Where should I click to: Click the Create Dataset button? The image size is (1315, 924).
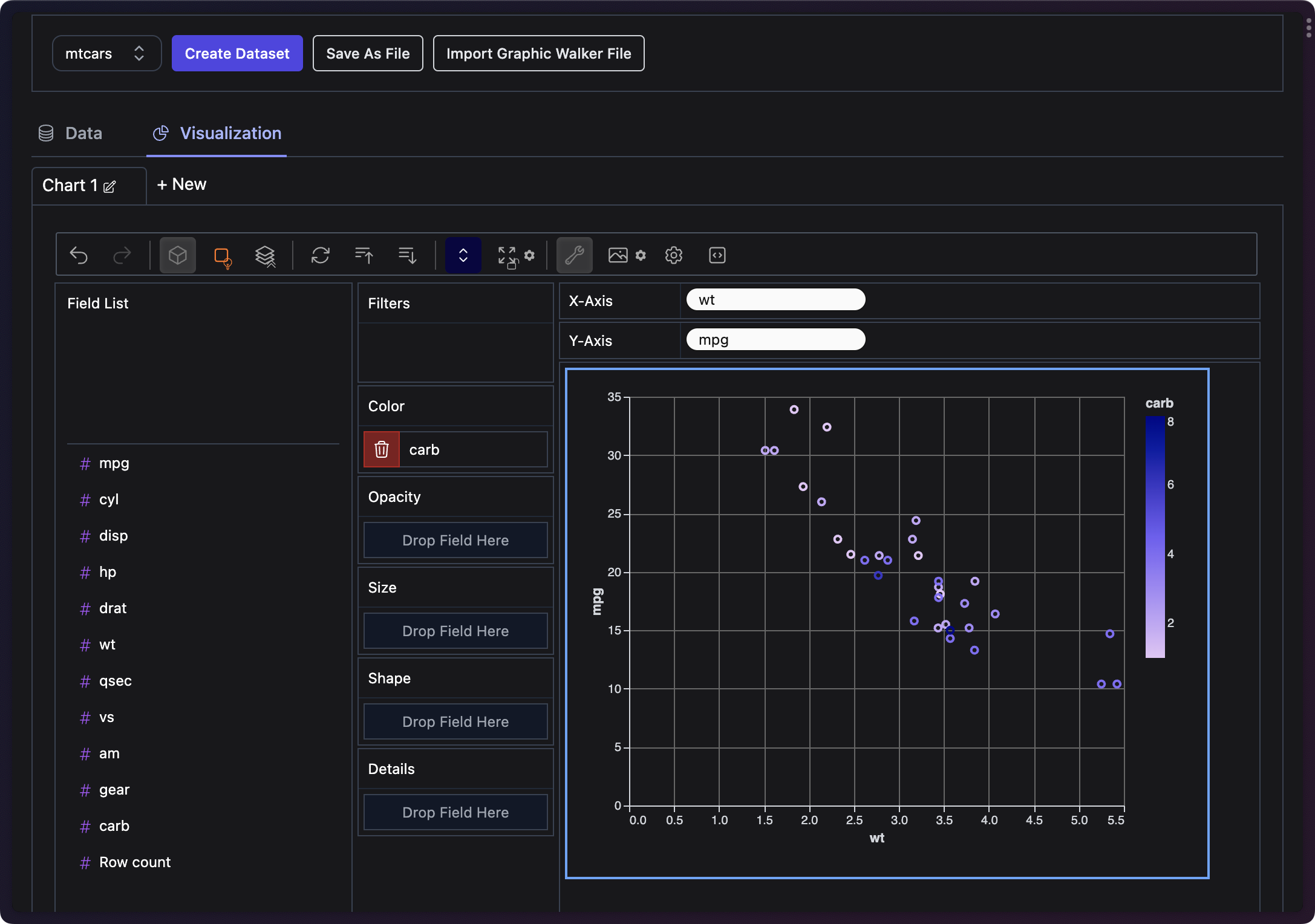(237, 53)
